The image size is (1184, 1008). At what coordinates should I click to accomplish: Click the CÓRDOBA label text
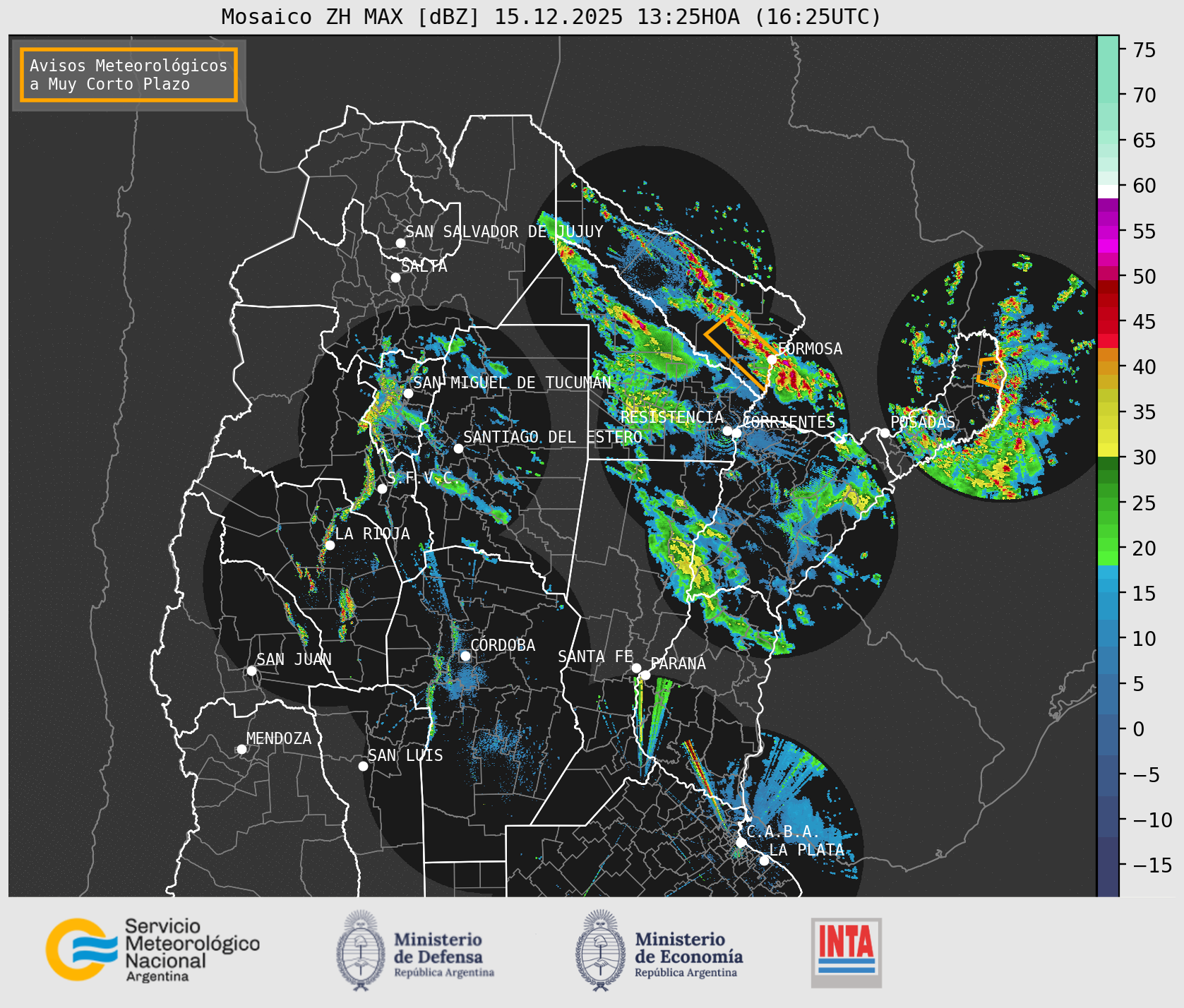(x=503, y=645)
